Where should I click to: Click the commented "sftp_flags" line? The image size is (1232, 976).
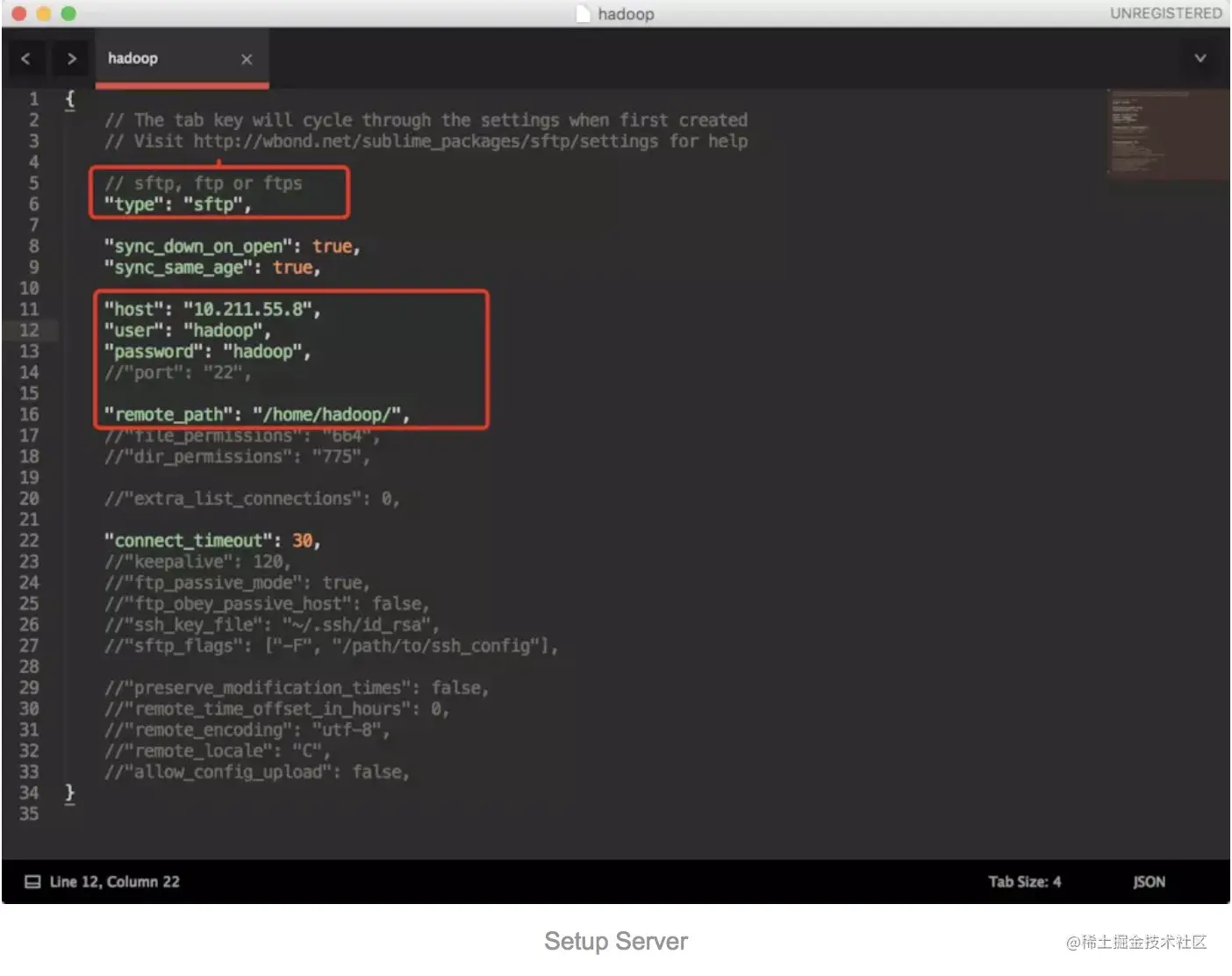point(331,646)
